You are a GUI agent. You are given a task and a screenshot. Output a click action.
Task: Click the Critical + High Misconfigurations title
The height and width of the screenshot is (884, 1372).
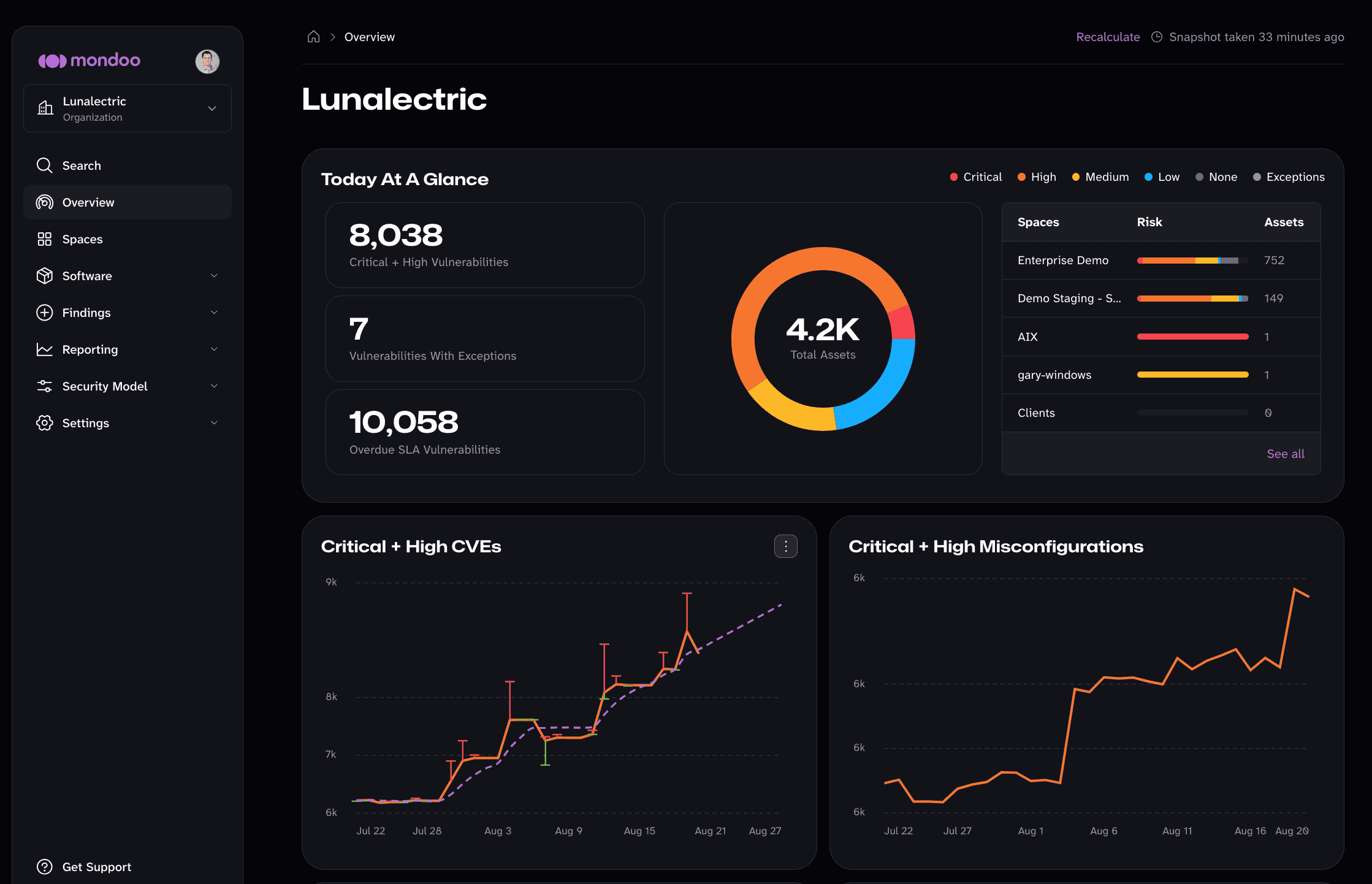(996, 546)
